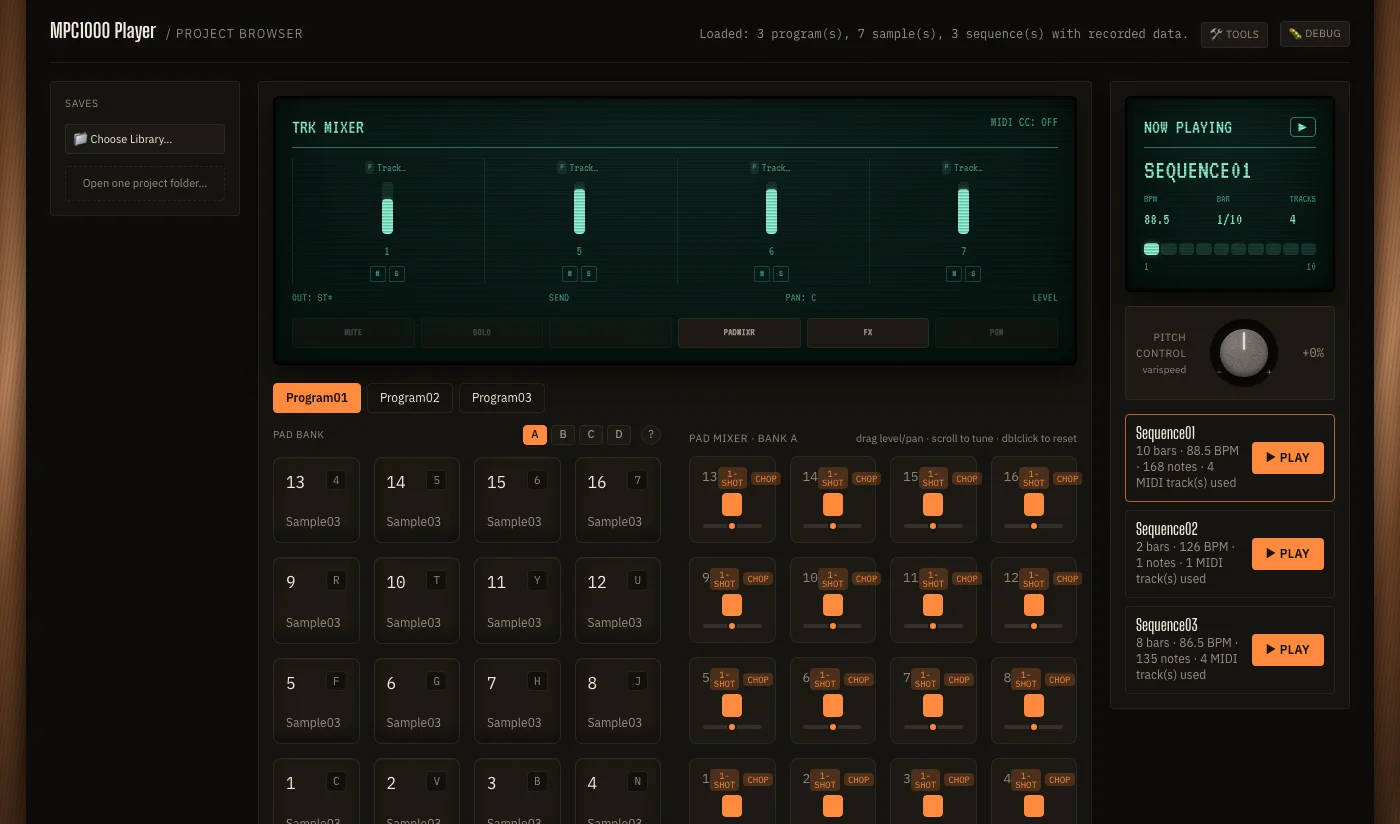Click the pitch control varispeed knob

point(1244,353)
